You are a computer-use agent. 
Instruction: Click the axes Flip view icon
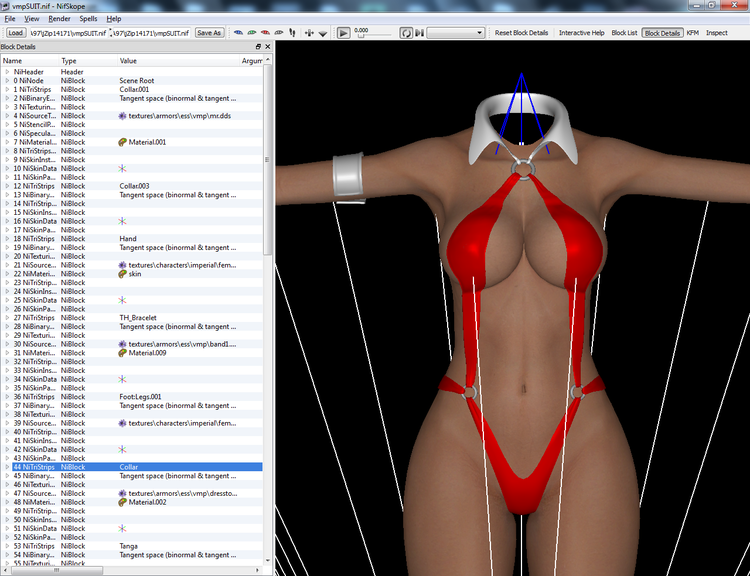click(309, 33)
